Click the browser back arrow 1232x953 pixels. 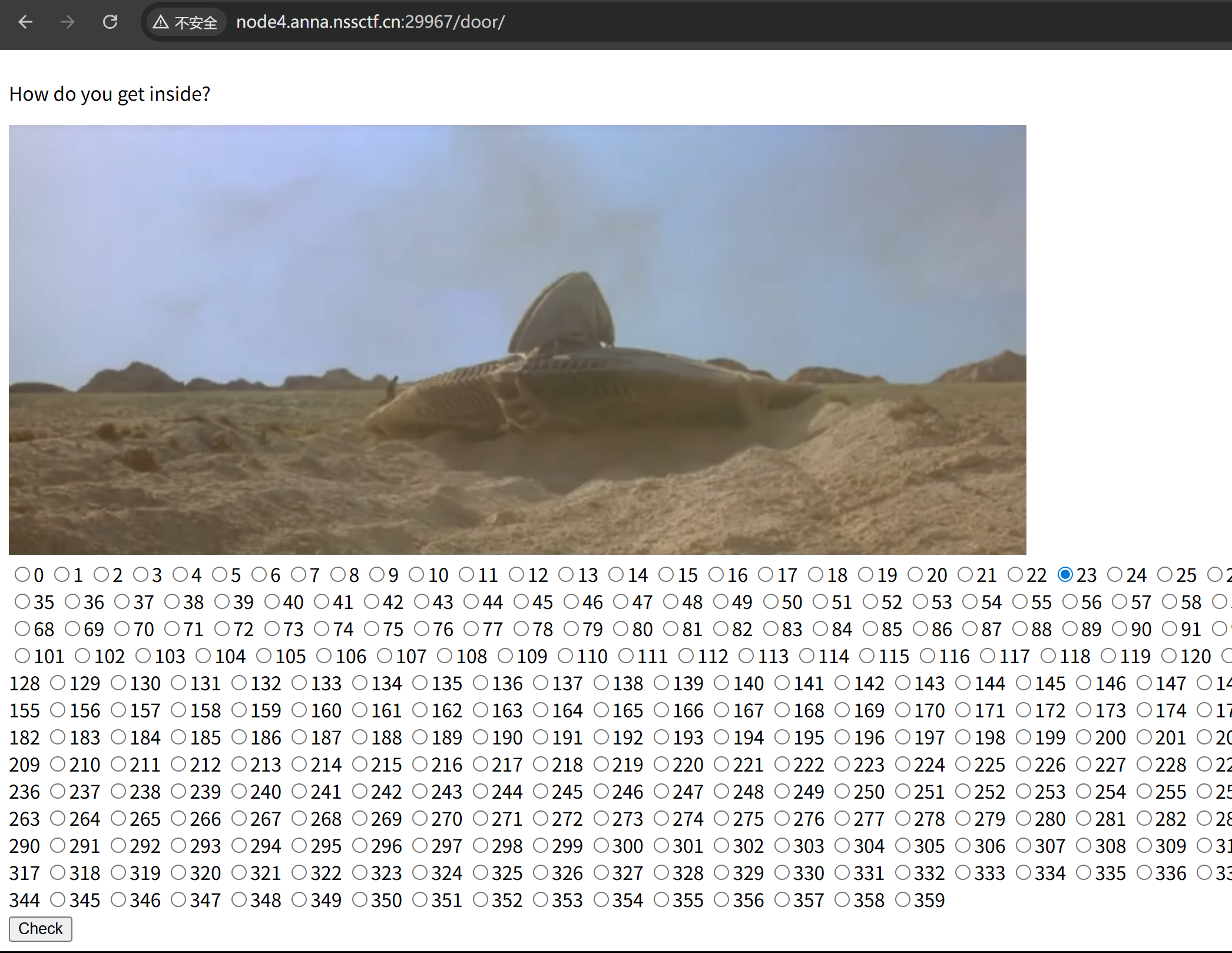pos(25,22)
